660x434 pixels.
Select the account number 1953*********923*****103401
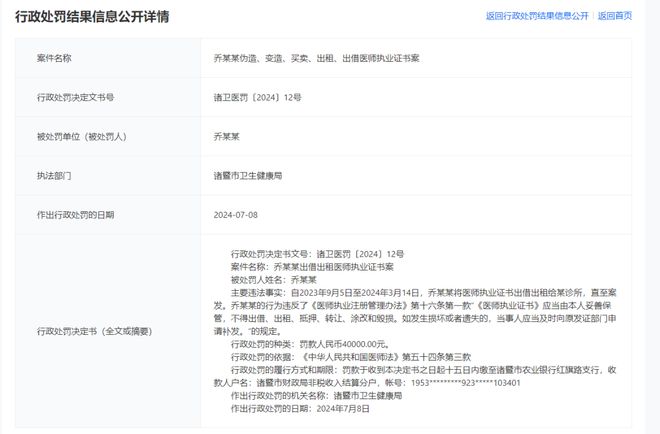pos(466,383)
